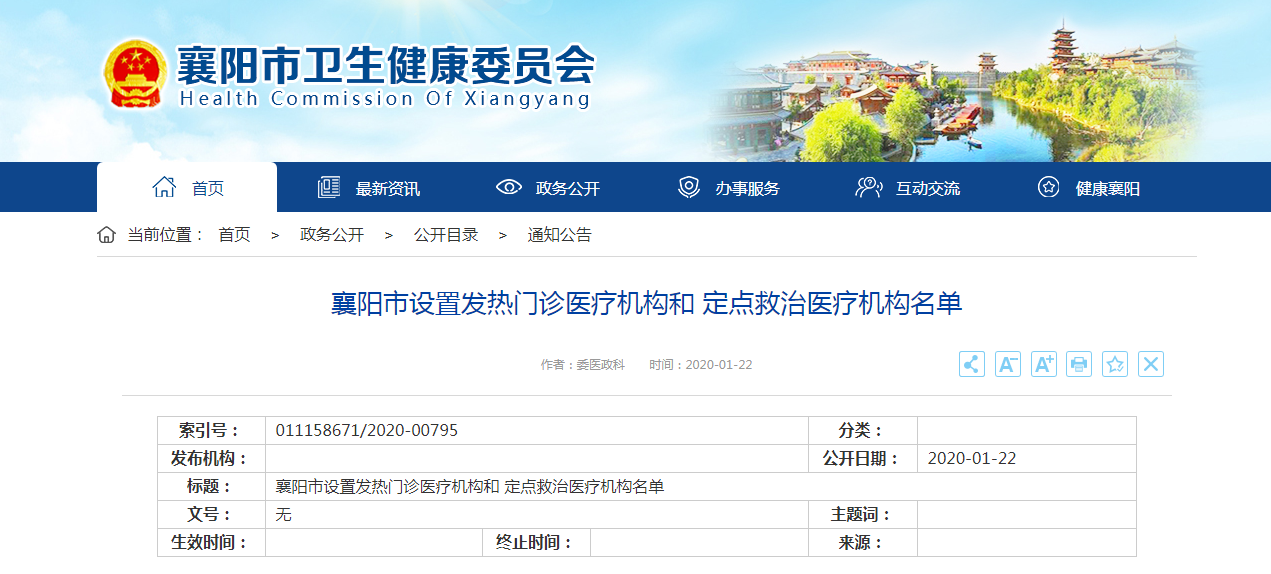This screenshot has width=1271, height=574.
Task: Navigate to 公开目录 breadcrumb
Action: coord(446,235)
